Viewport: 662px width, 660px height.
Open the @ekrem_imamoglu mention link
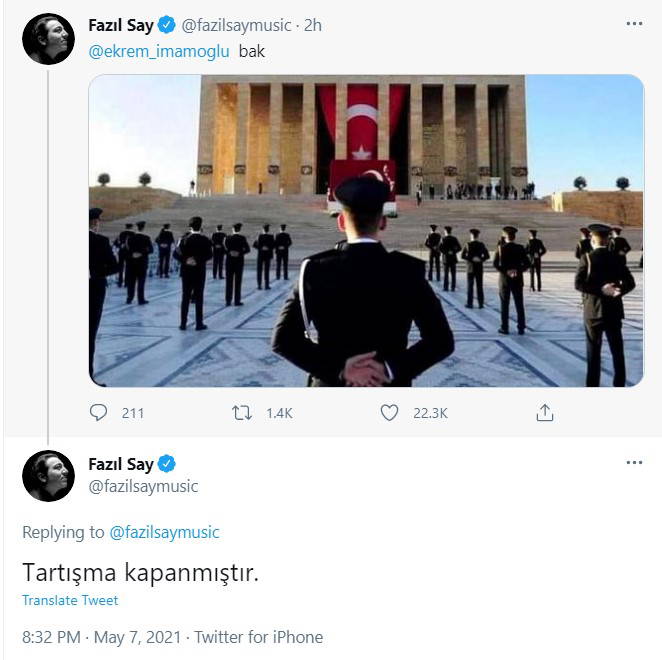(160, 51)
